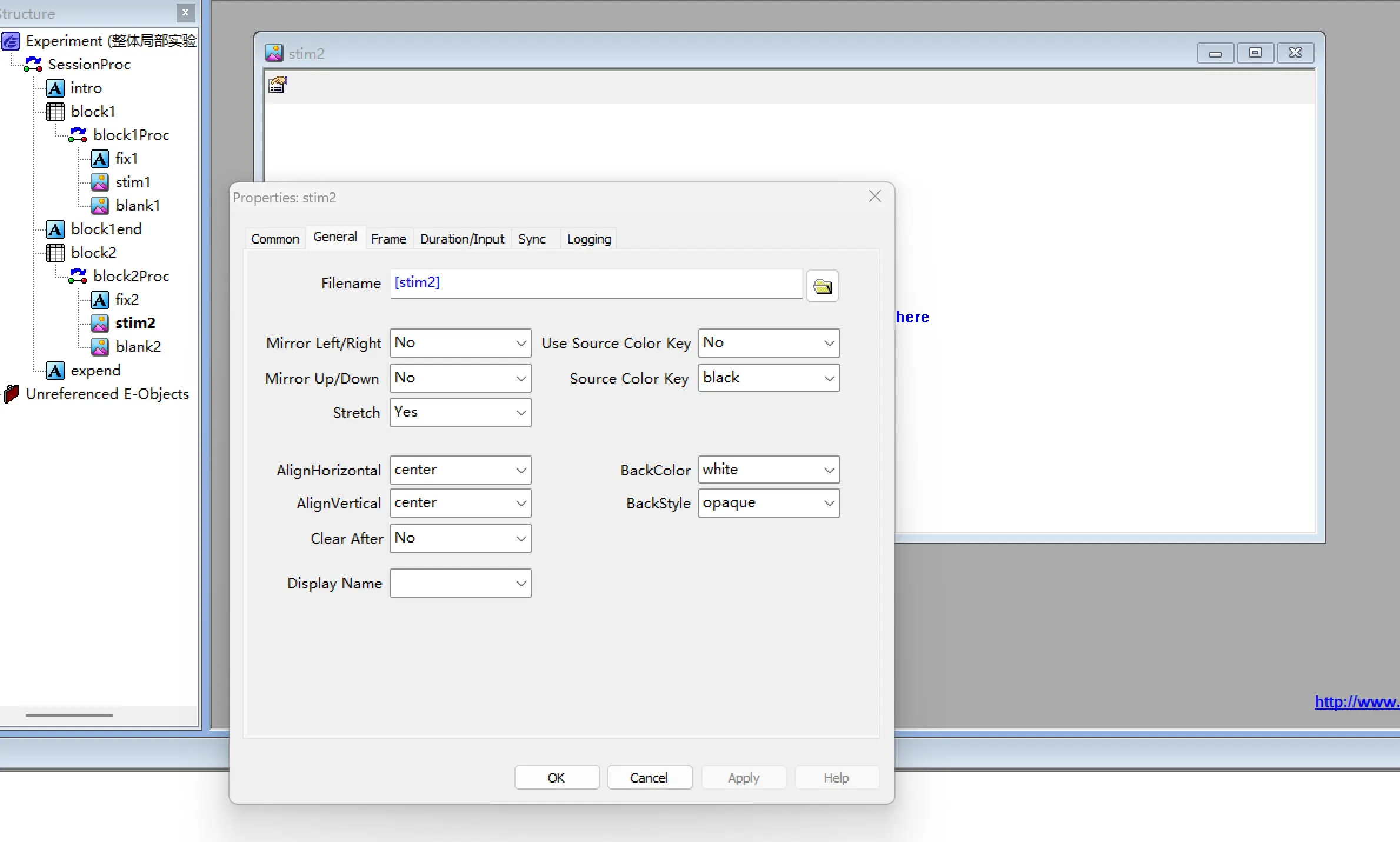Viewport: 1400px width, 842px height.
Task: Click the Unreferenced E-Objects book icon
Action: 11,394
